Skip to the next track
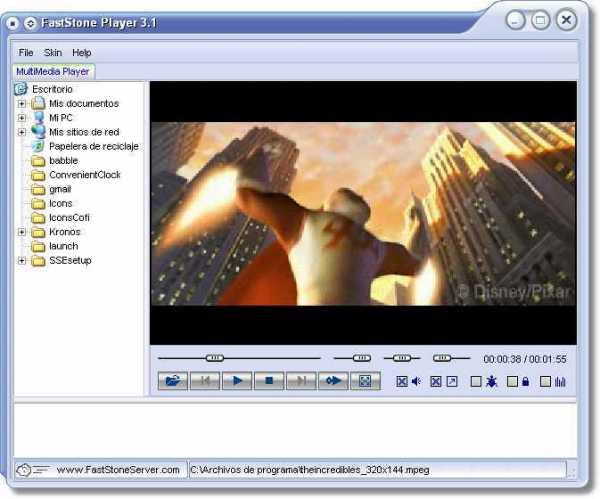This screenshot has width=600, height=499. point(300,381)
